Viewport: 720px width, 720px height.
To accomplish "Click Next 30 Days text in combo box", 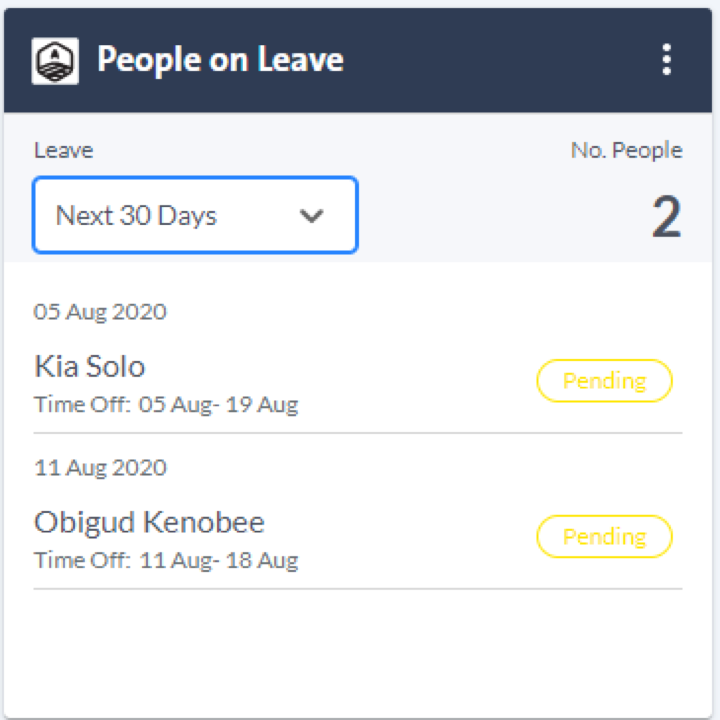I will coord(136,215).
